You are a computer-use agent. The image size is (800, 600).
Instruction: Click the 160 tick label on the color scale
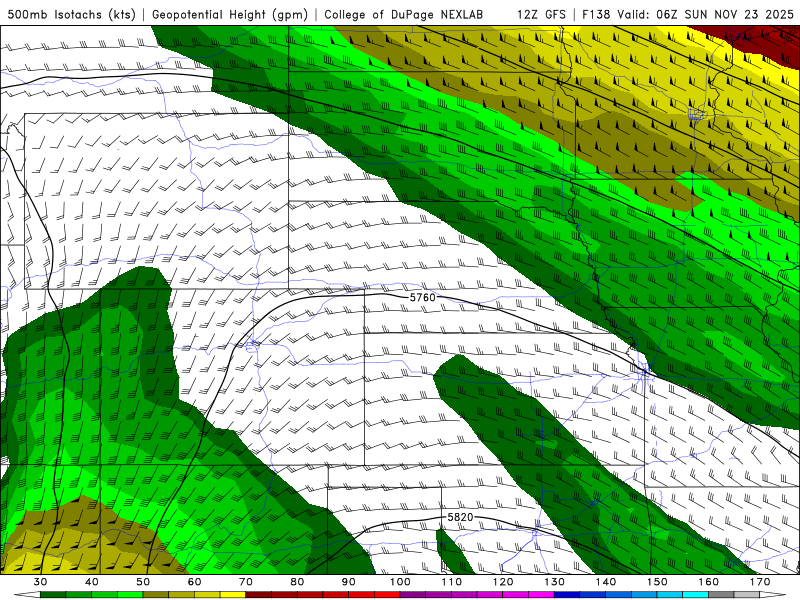(709, 582)
